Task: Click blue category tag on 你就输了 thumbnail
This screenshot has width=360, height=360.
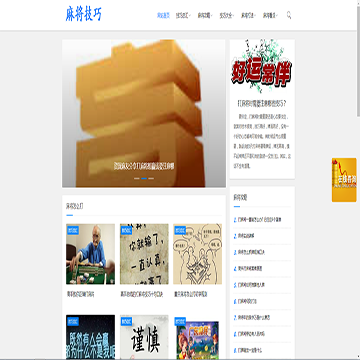Action: coord(127,230)
